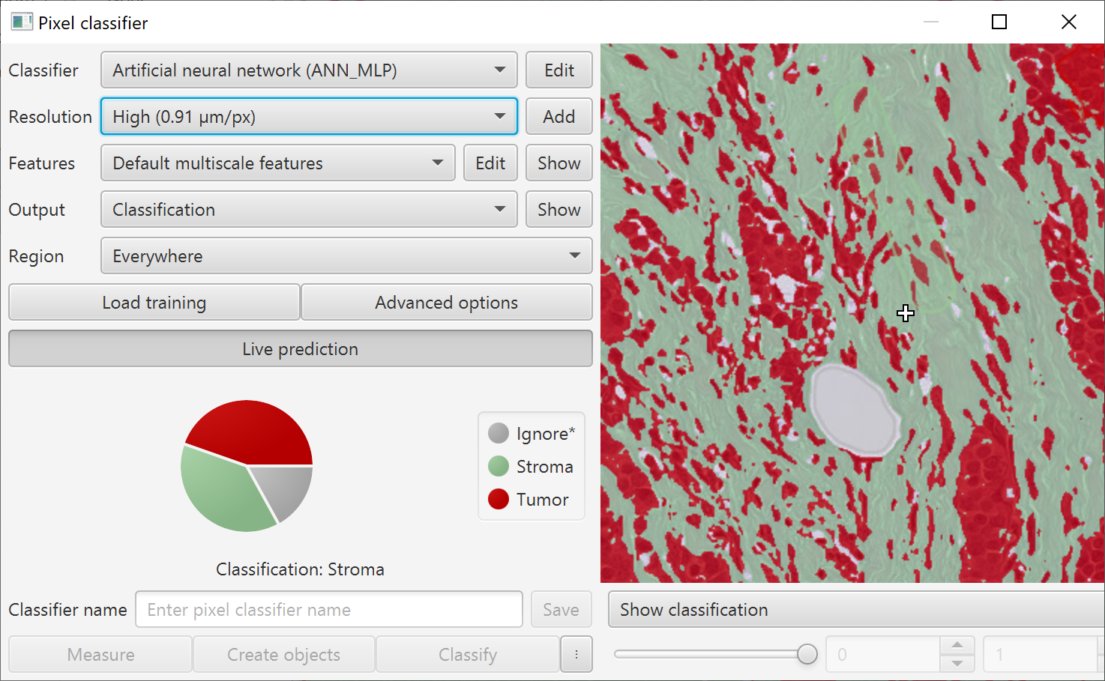
Task: Click the Load training button
Action: click(x=154, y=302)
